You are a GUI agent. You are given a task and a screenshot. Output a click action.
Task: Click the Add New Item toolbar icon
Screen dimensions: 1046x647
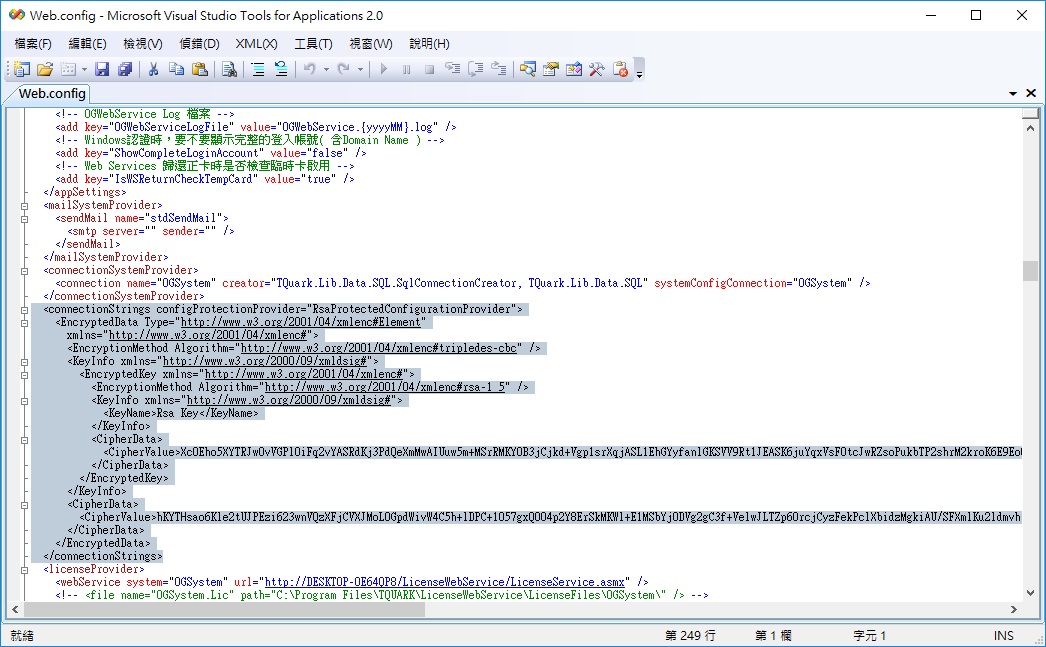click(68, 69)
